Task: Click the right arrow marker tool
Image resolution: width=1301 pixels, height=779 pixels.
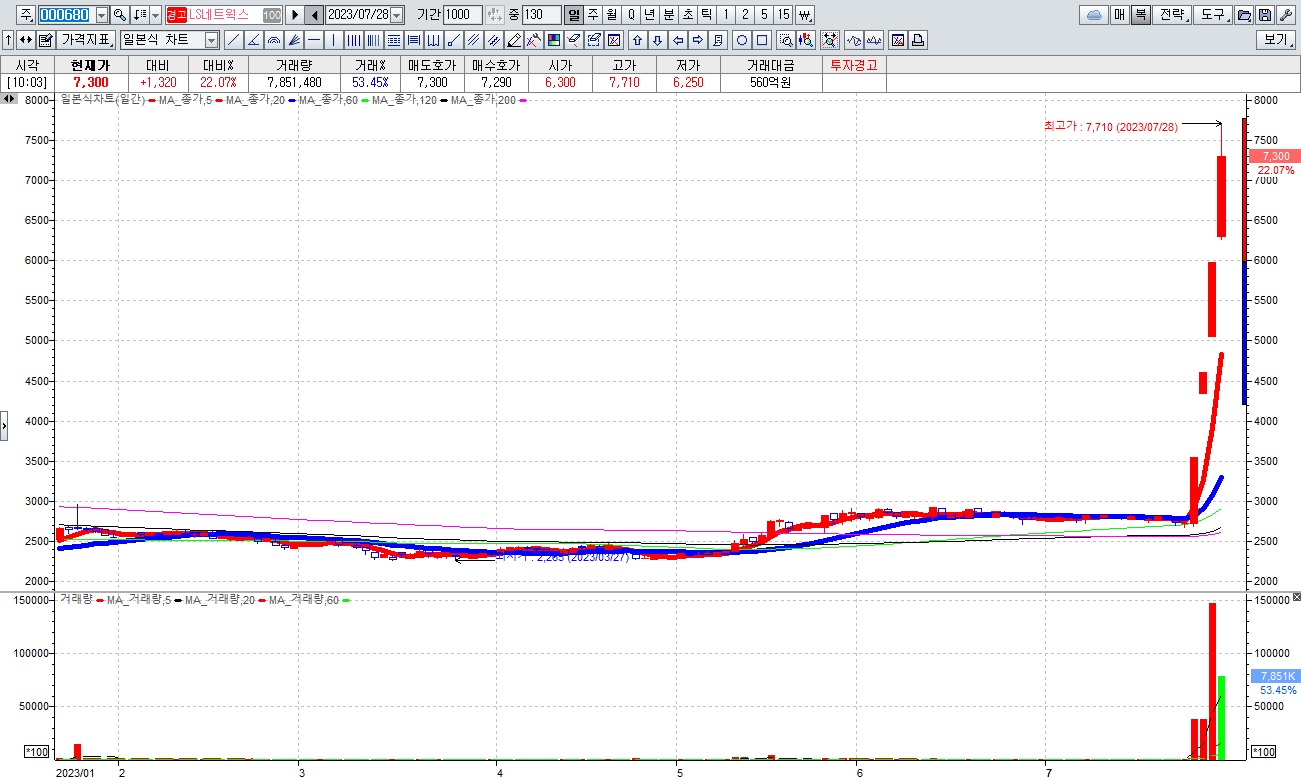Action: (697, 40)
